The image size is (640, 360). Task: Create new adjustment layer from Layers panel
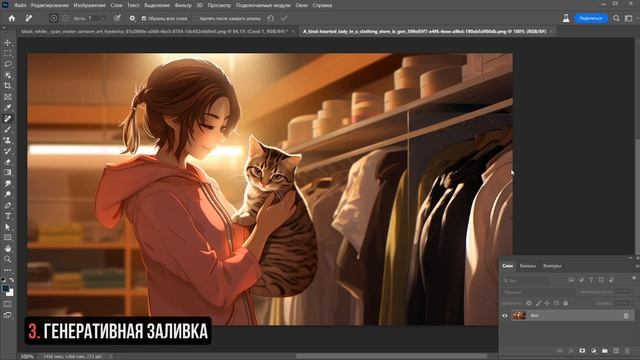(x=593, y=351)
